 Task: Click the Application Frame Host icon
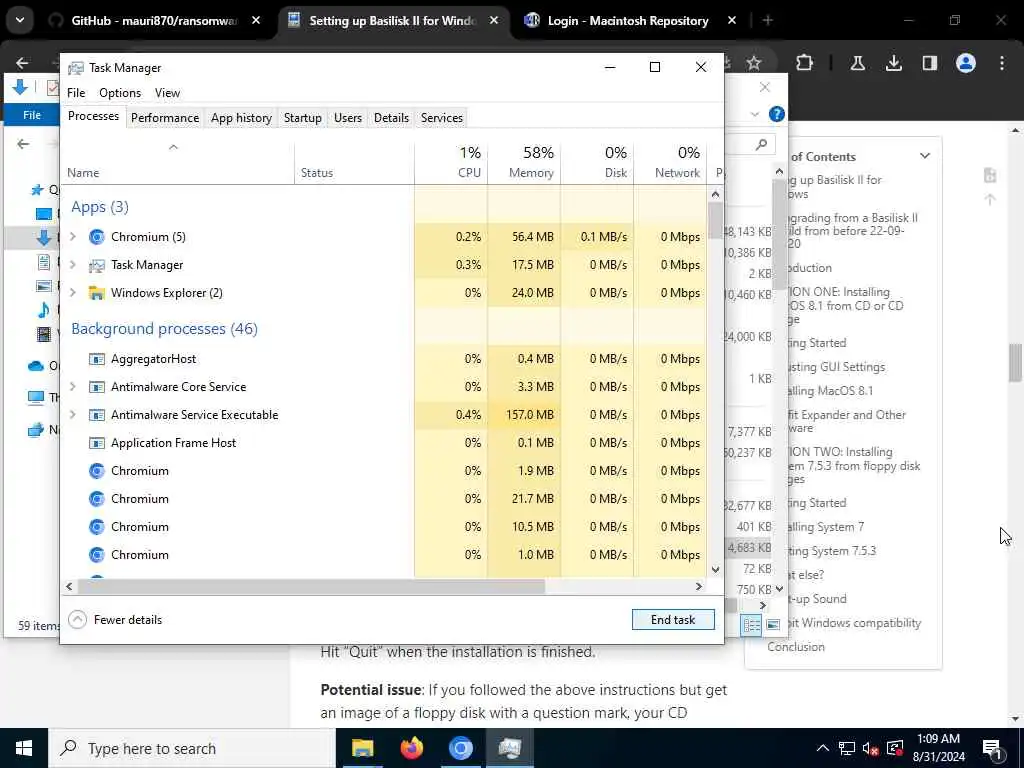click(97, 443)
